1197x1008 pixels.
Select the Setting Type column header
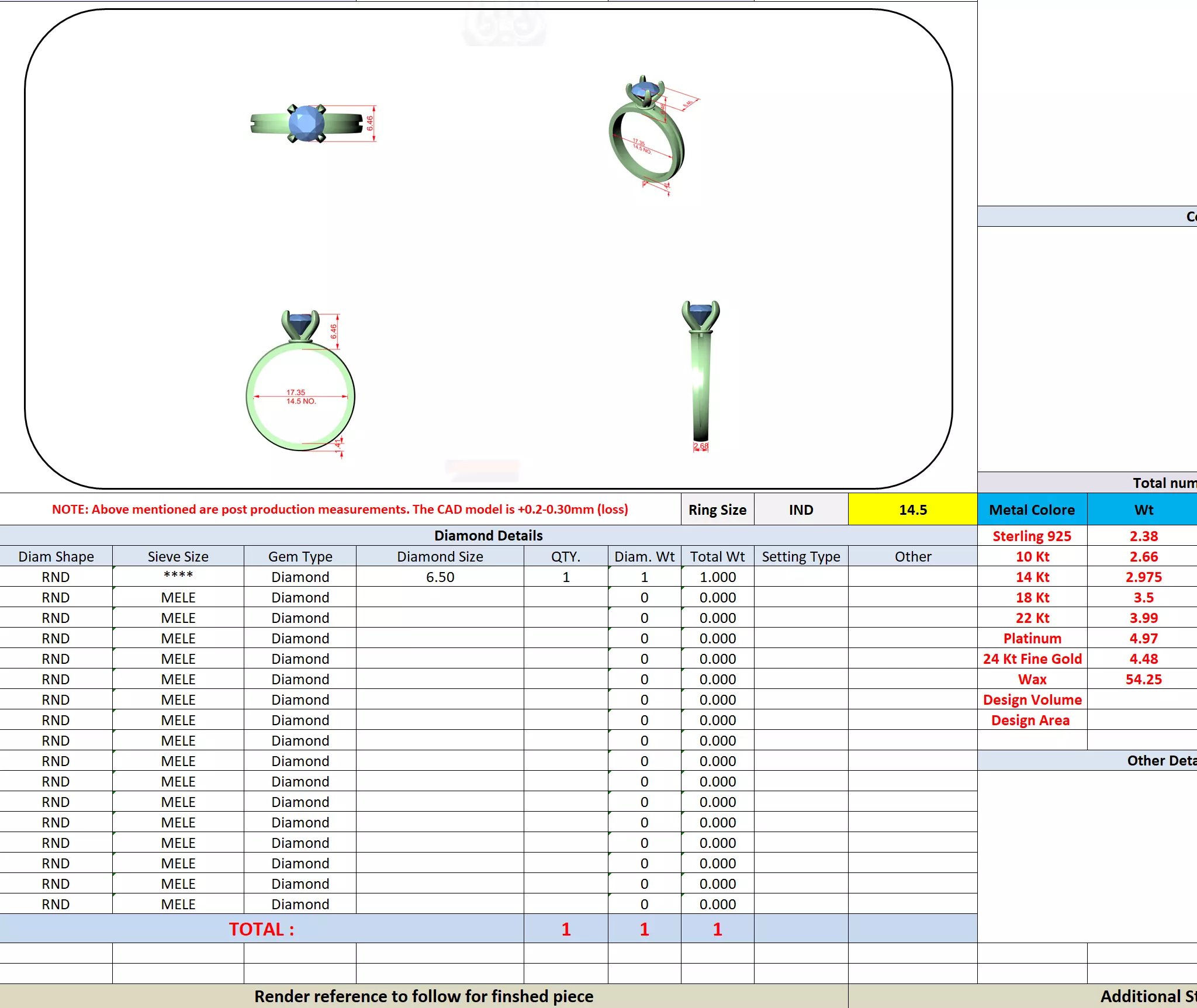(x=801, y=556)
